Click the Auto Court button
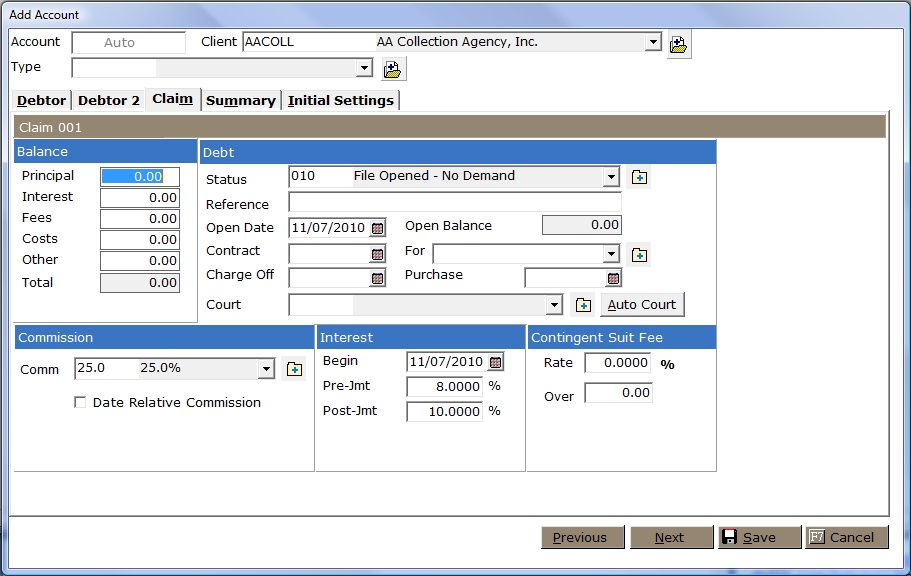The image size is (911, 576). [642, 305]
